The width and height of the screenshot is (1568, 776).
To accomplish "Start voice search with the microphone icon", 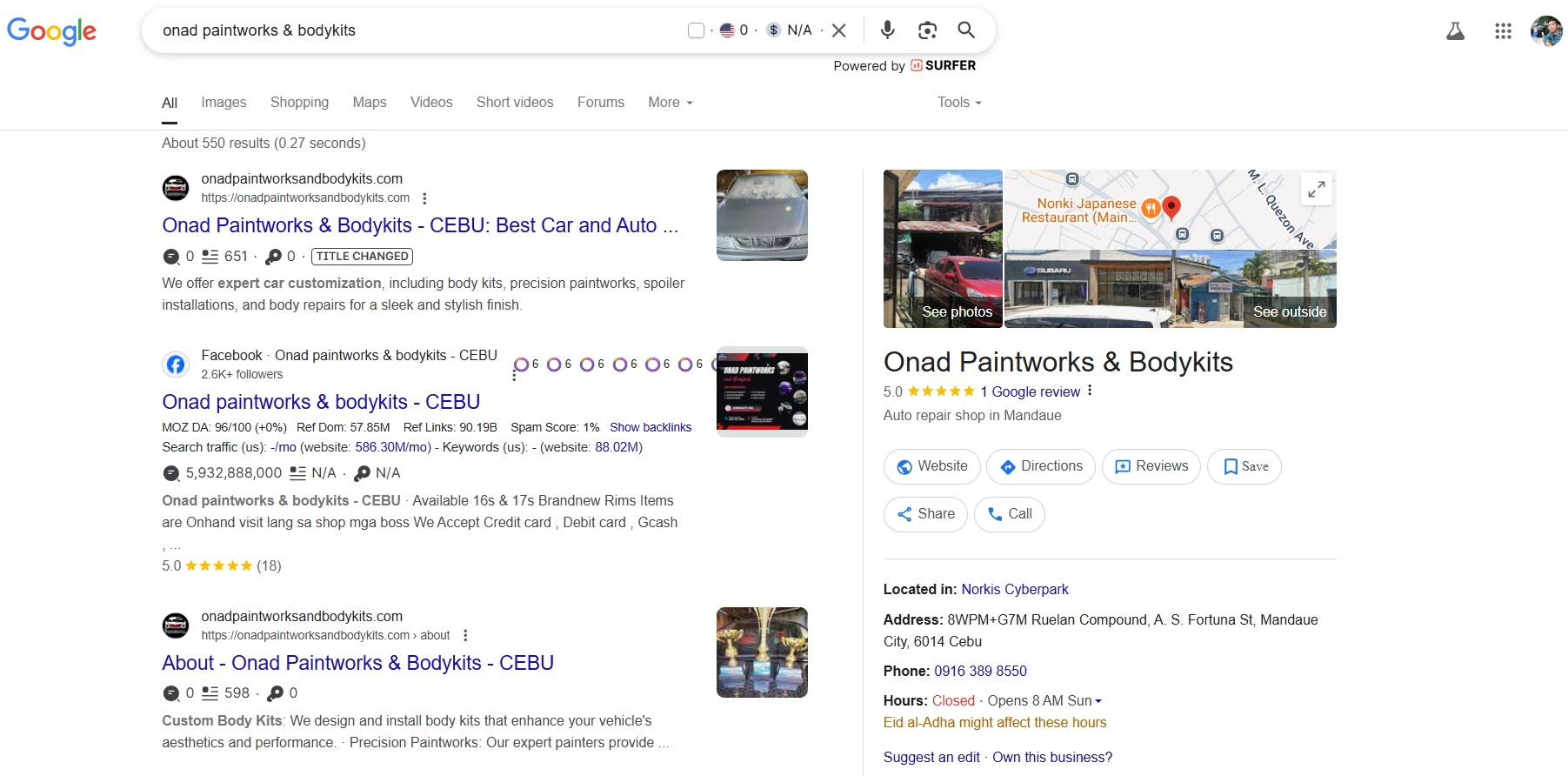I will (x=887, y=30).
